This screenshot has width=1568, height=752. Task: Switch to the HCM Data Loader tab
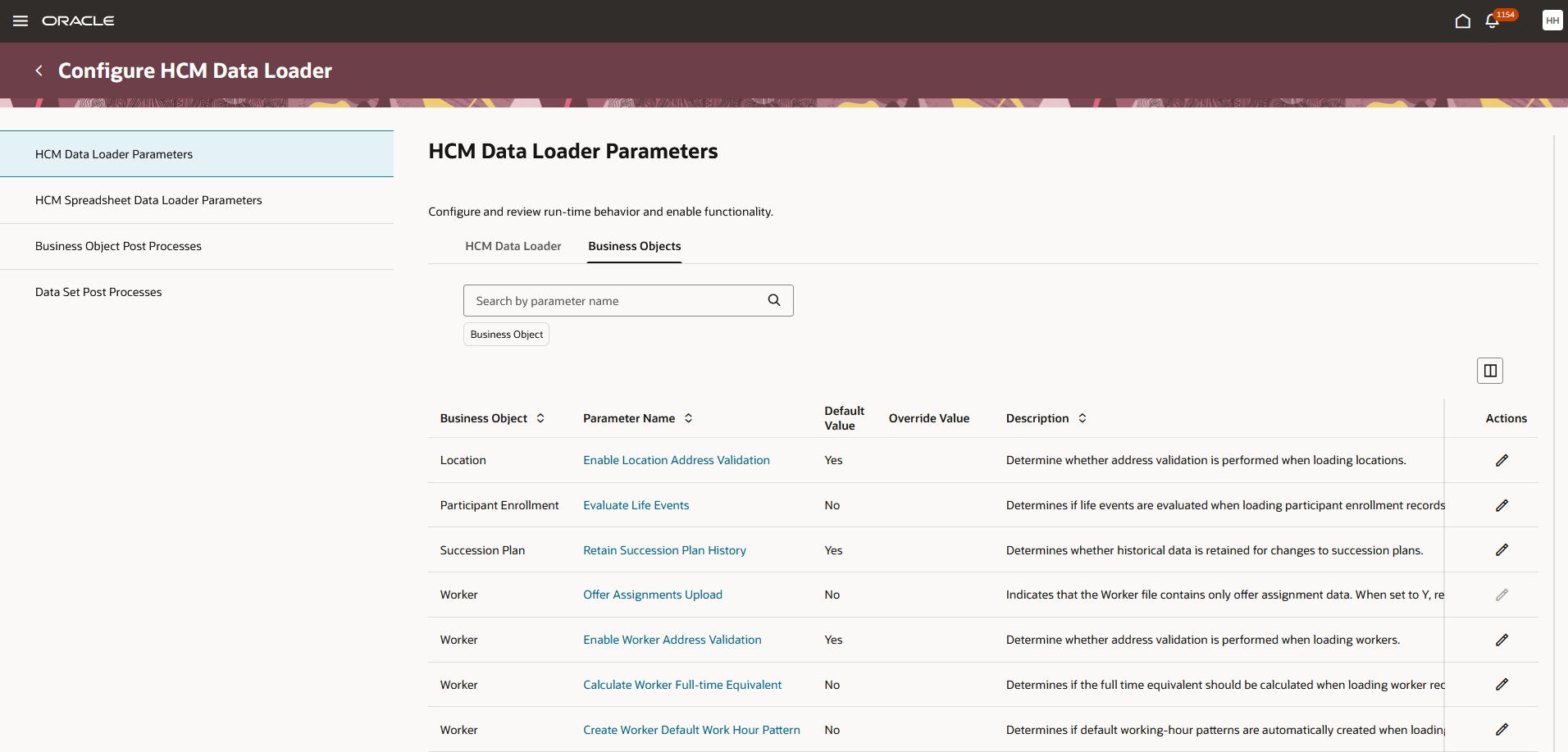(x=513, y=246)
